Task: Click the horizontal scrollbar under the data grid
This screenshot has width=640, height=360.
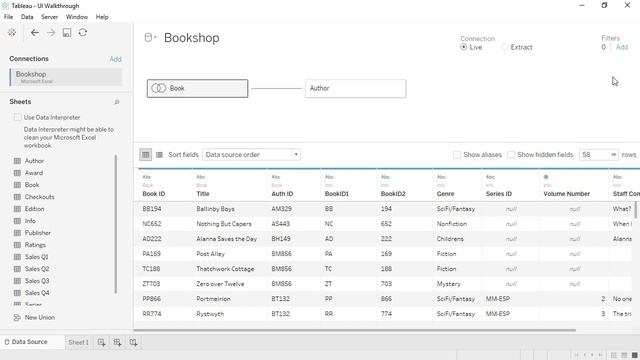Action: (x=355, y=330)
